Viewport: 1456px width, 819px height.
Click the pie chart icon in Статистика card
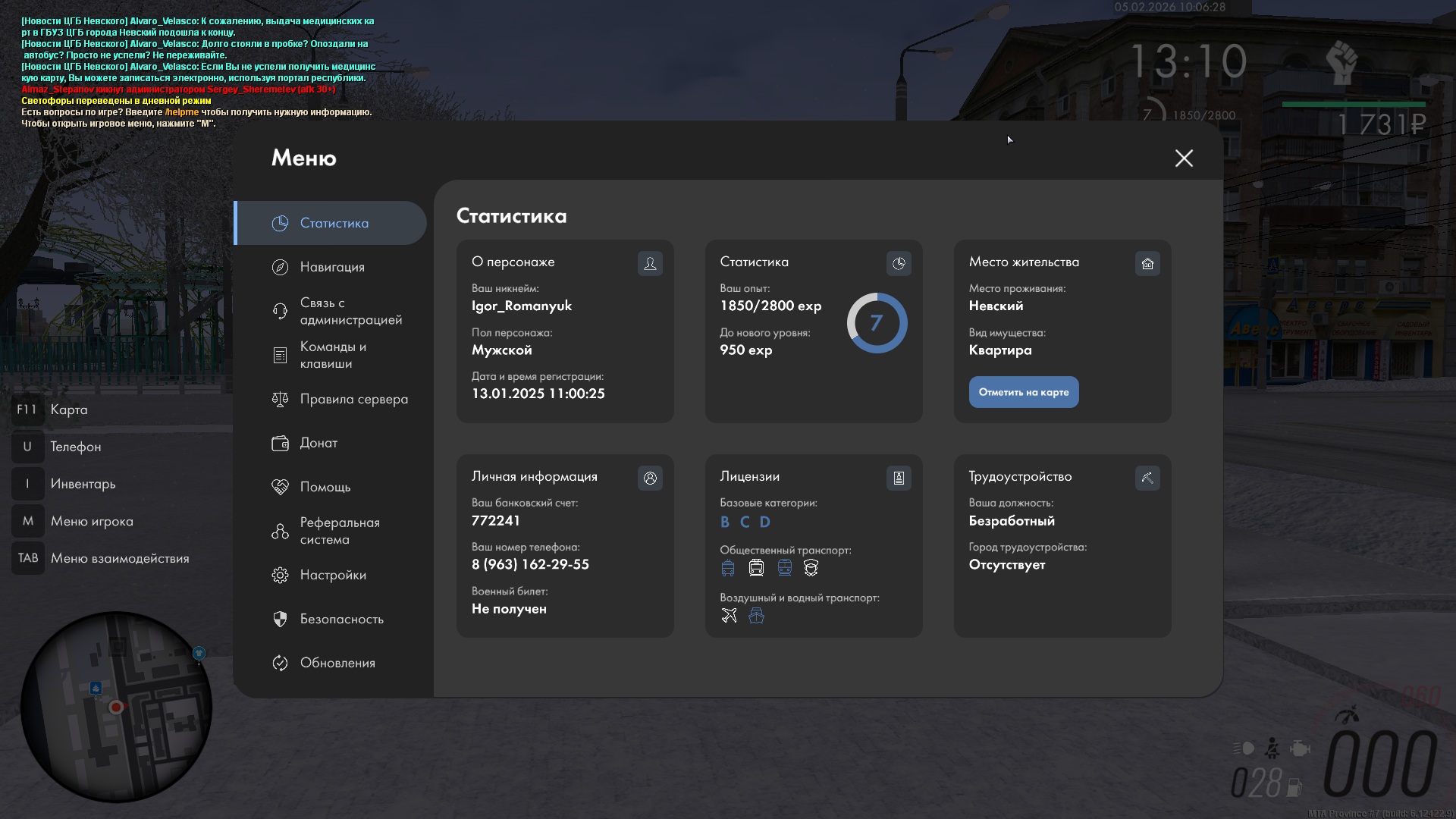tap(899, 263)
